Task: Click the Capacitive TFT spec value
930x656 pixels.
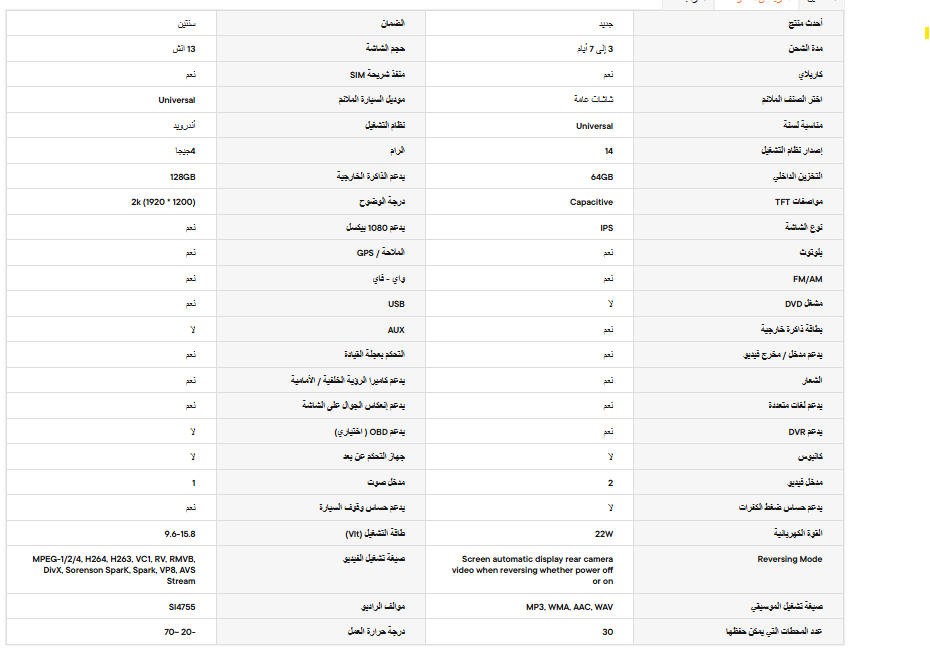Action: [x=591, y=202]
